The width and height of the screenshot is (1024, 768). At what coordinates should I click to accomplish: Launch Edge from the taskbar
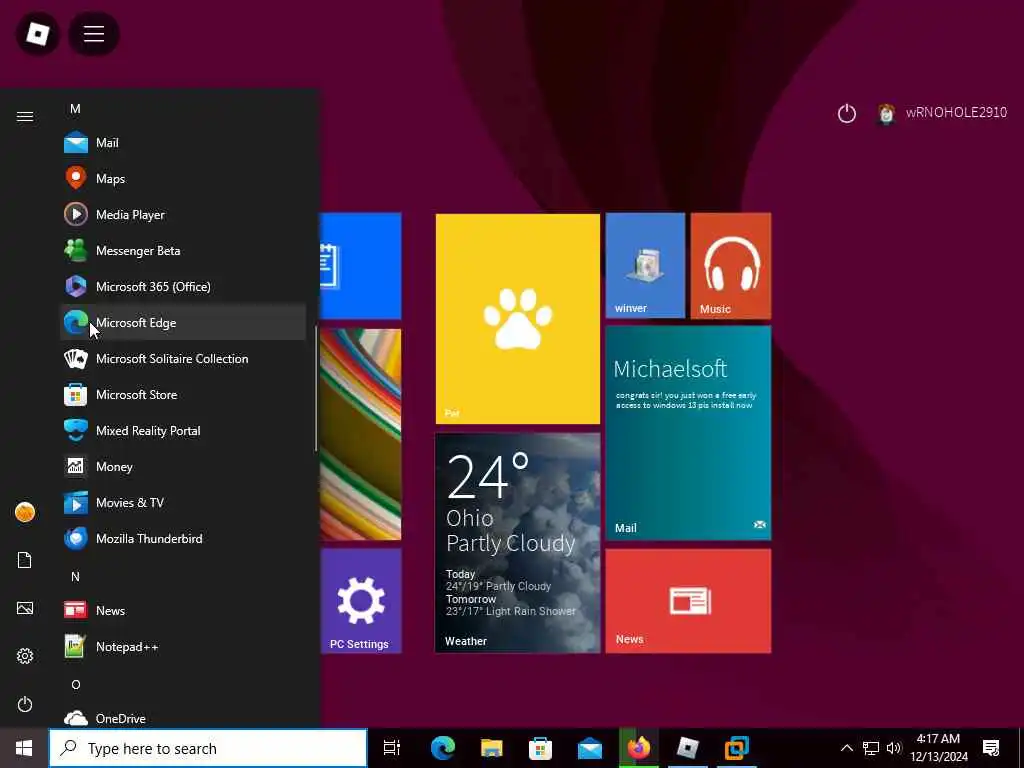click(x=443, y=748)
